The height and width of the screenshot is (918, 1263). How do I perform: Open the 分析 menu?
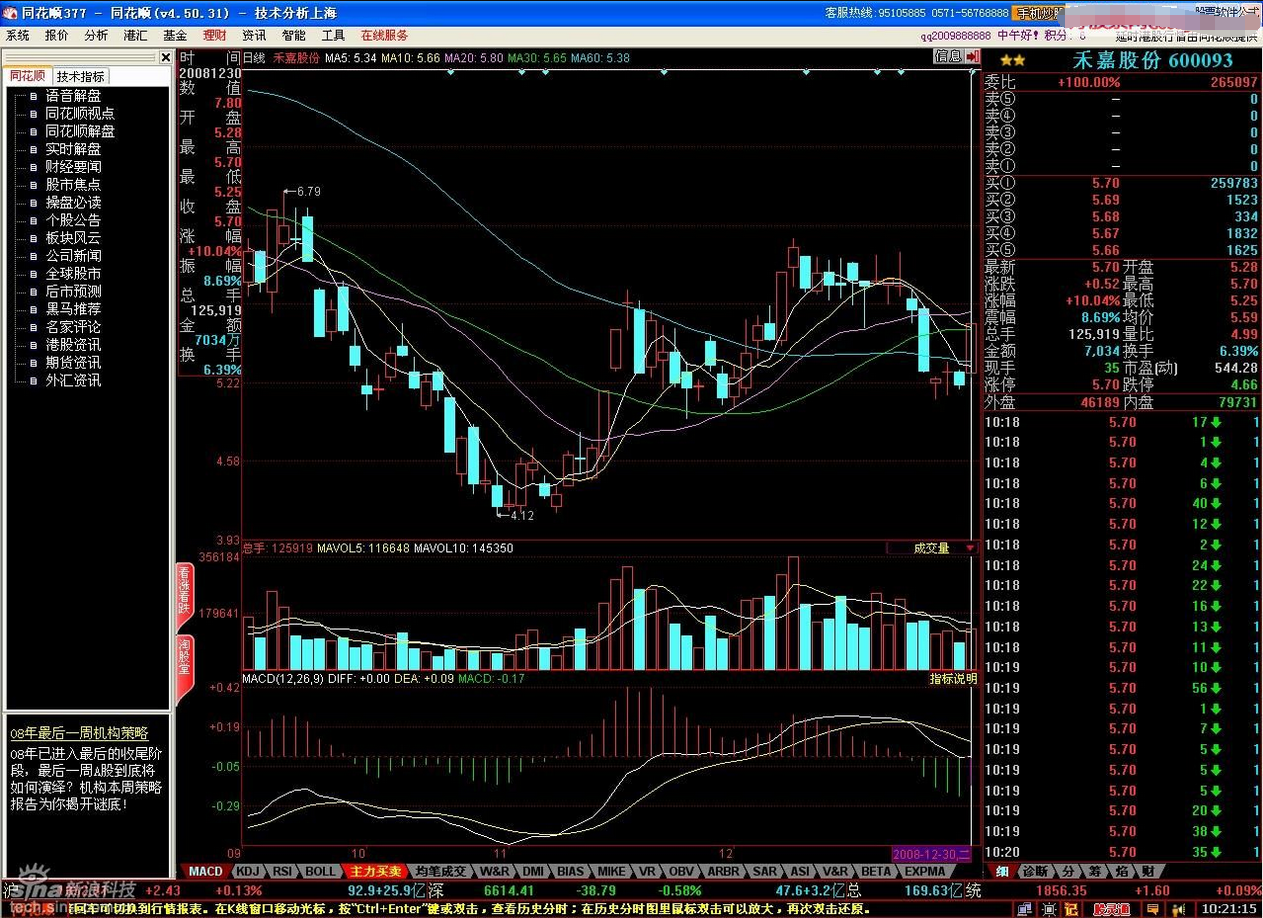coord(96,35)
